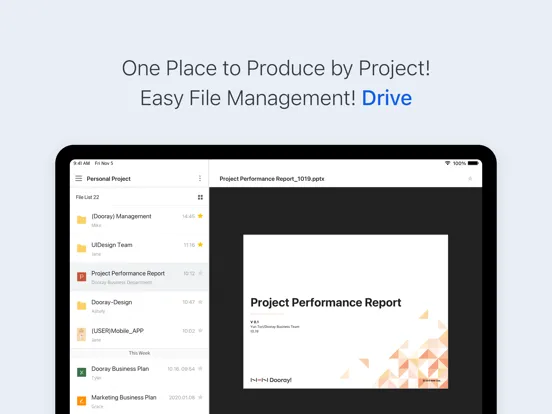Image resolution: width=552 pixels, height=414 pixels.
Task: Click the Personal Project title
Action: pos(108,179)
